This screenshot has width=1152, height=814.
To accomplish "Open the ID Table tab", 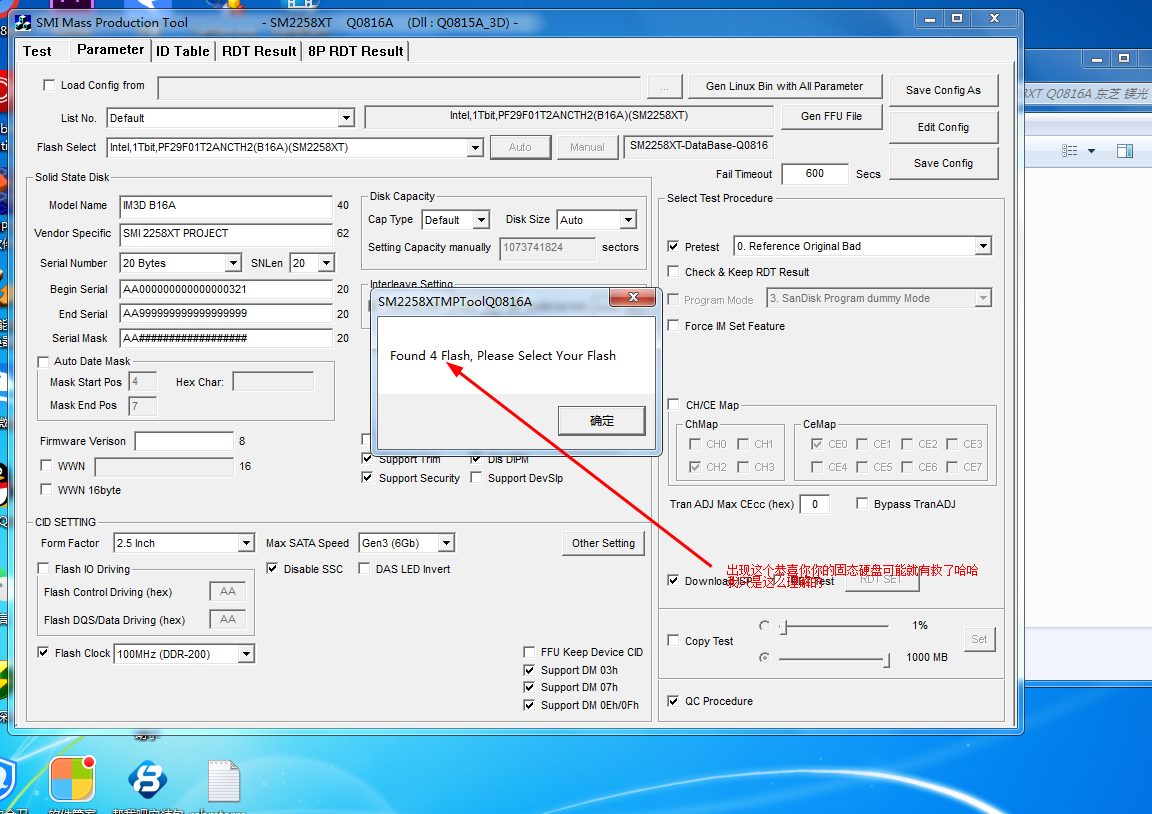I will click(x=182, y=51).
